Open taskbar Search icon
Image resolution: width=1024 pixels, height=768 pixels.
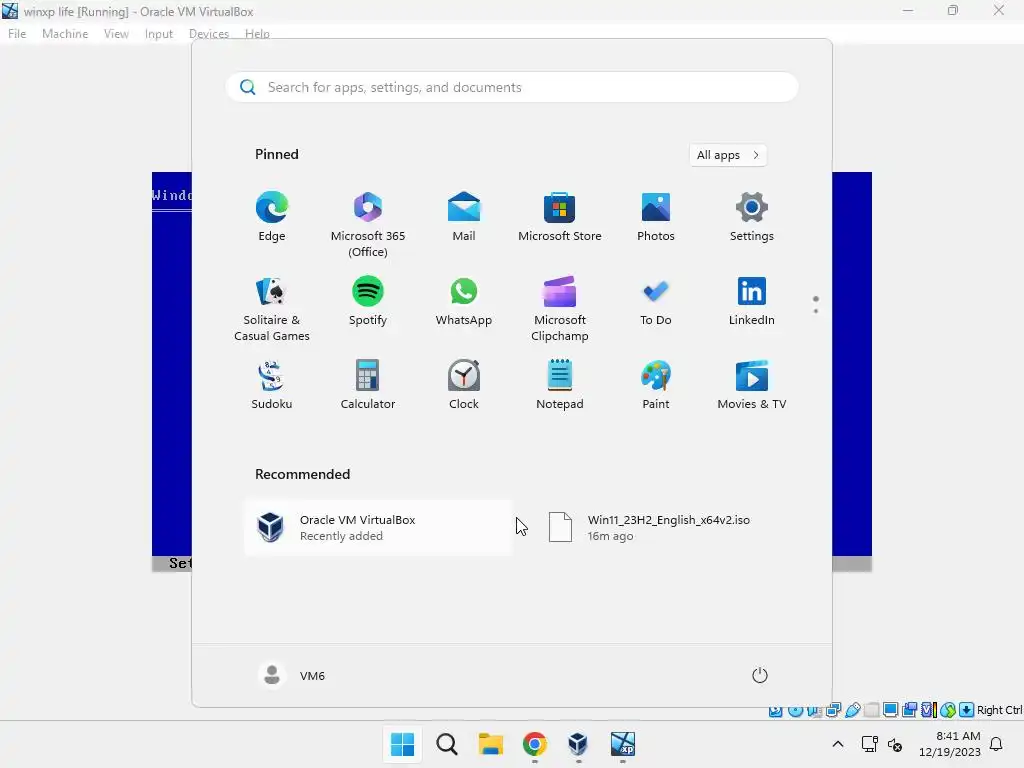point(447,744)
